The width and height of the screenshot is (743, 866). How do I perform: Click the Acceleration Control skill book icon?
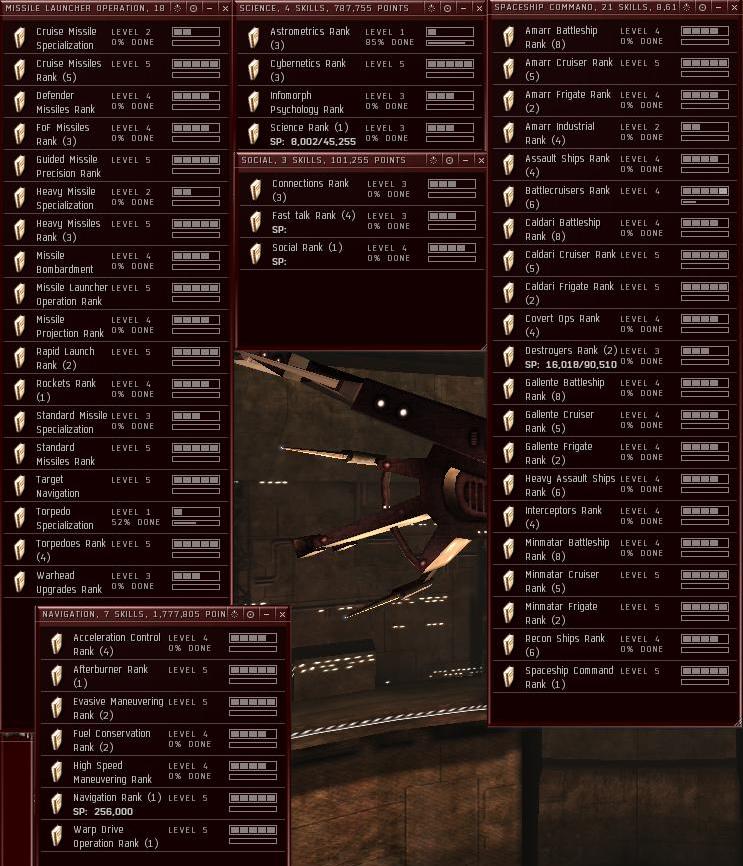[56, 644]
